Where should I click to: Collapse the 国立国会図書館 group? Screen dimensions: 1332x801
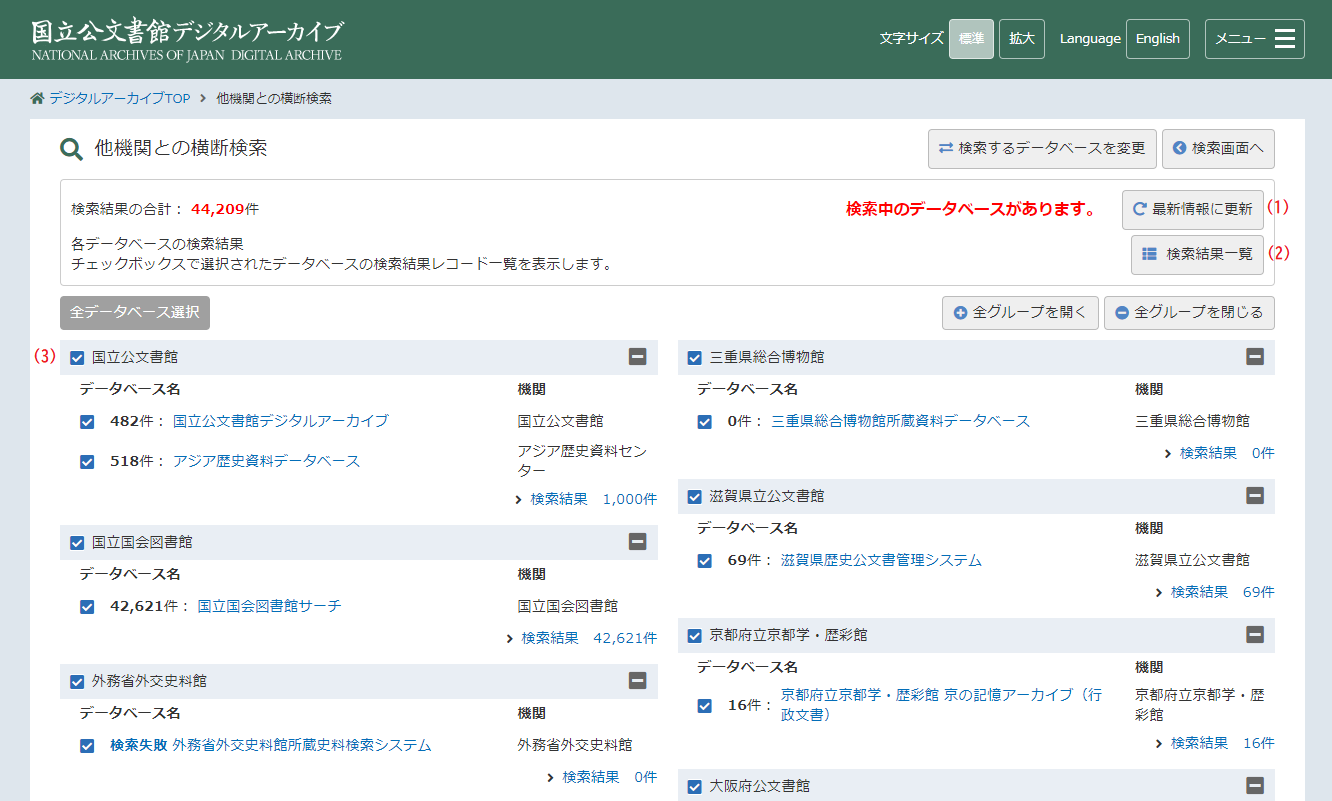pyautogui.click(x=637, y=541)
